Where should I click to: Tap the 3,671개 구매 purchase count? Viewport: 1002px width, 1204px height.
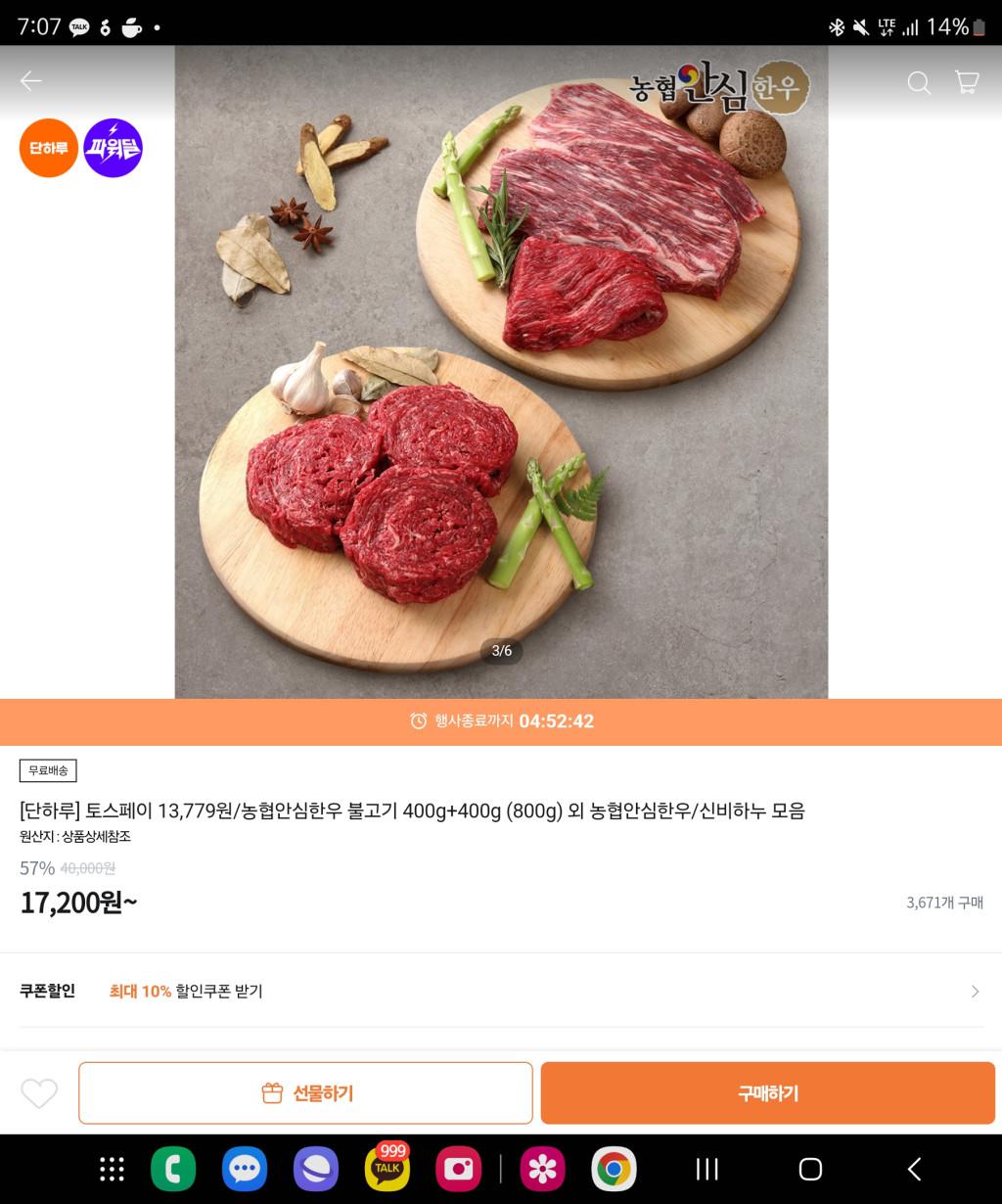[x=944, y=903]
